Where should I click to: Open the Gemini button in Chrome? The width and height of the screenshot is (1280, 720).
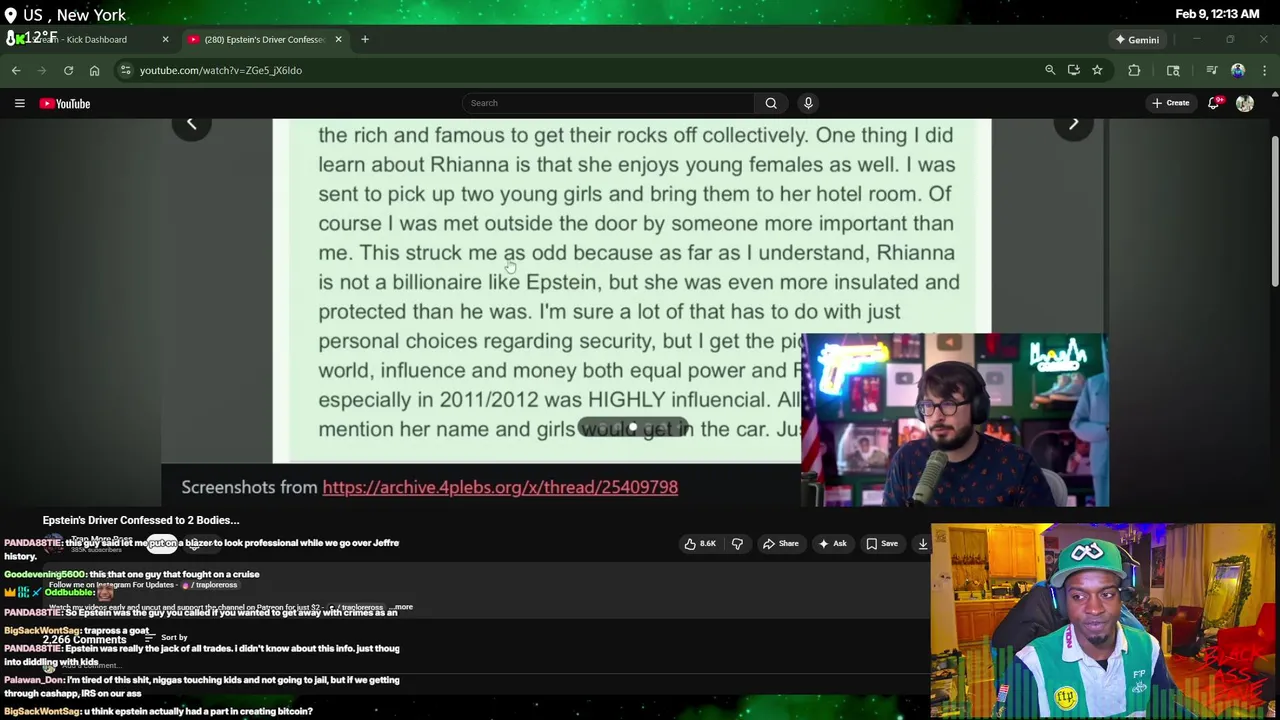tap(1137, 39)
